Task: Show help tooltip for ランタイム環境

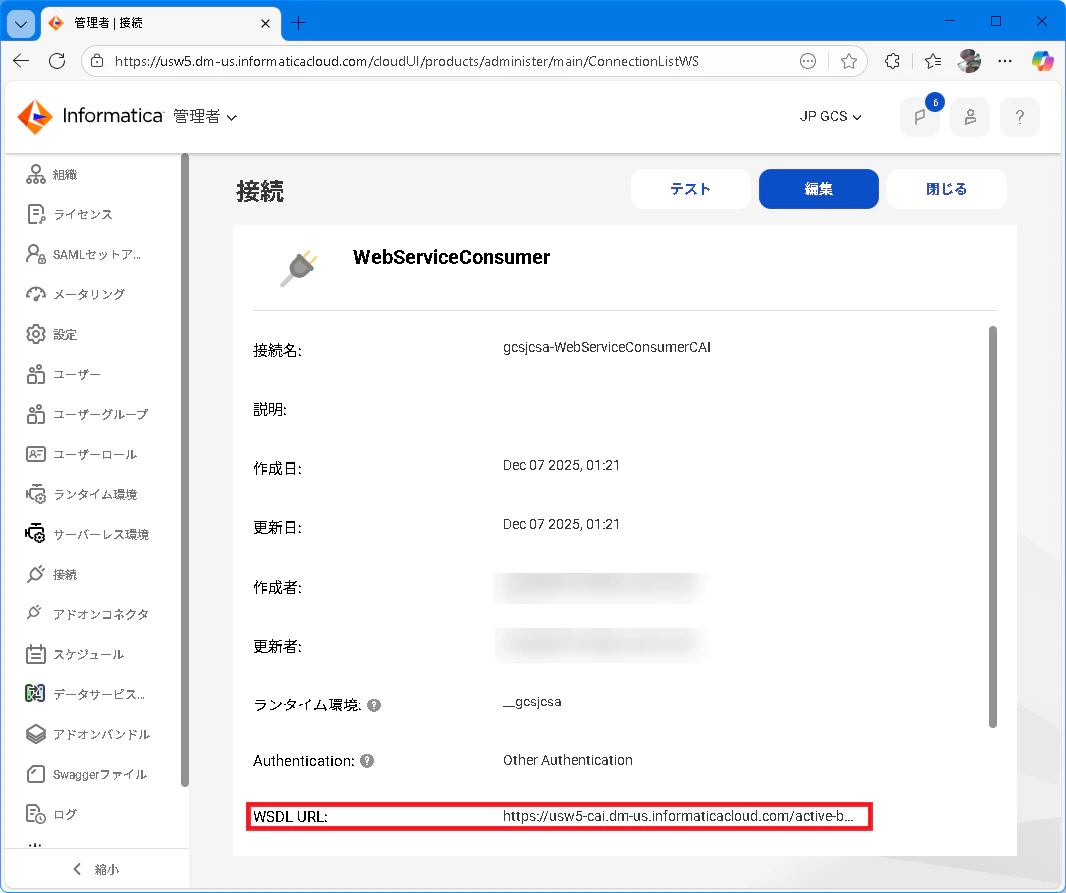Action: tap(374, 705)
